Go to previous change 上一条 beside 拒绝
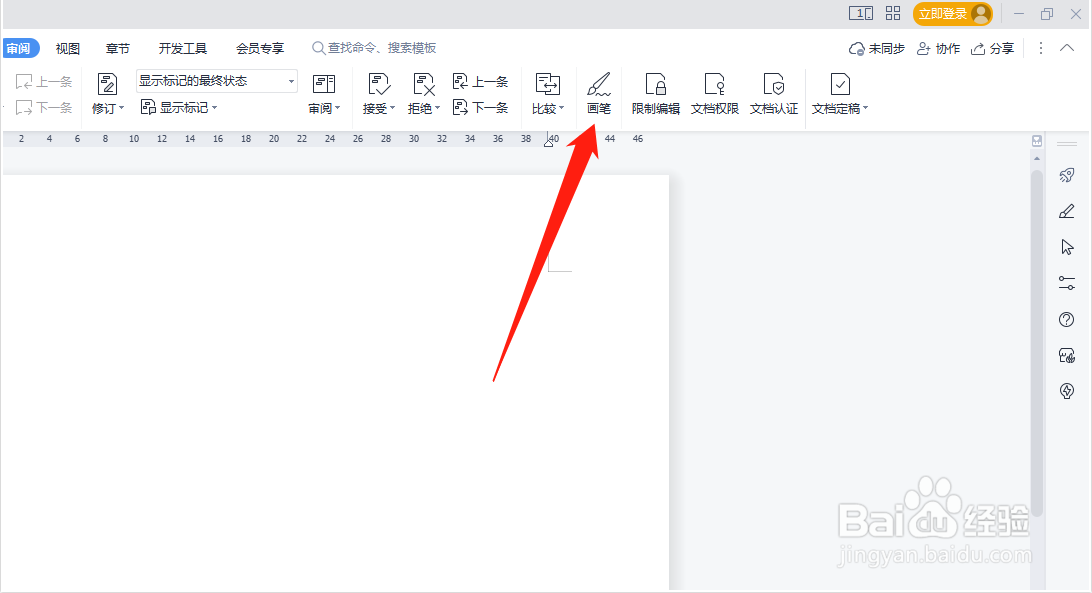 click(x=481, y=82)
